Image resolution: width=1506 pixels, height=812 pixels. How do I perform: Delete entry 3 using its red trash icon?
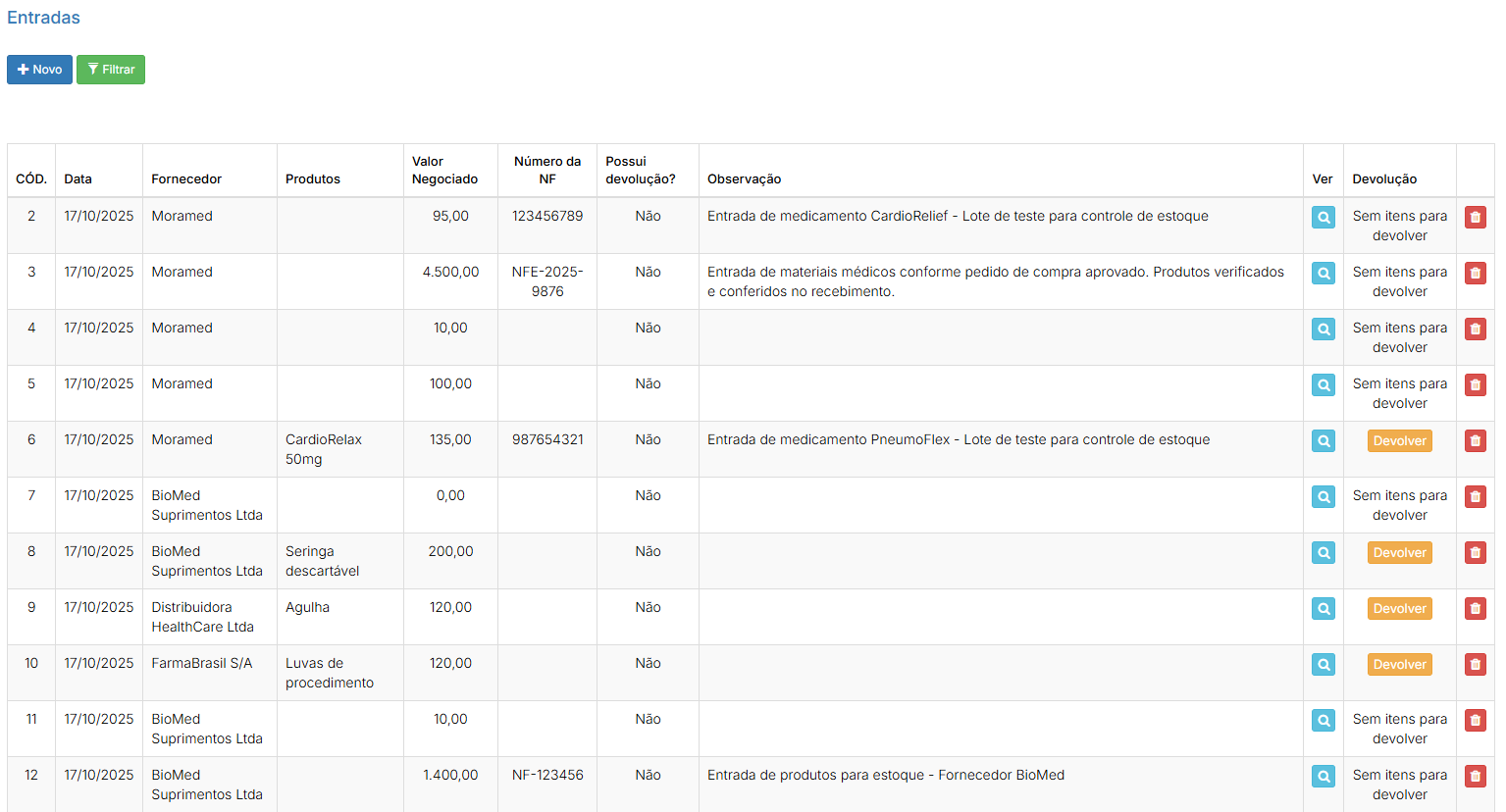pos(1475,274)
